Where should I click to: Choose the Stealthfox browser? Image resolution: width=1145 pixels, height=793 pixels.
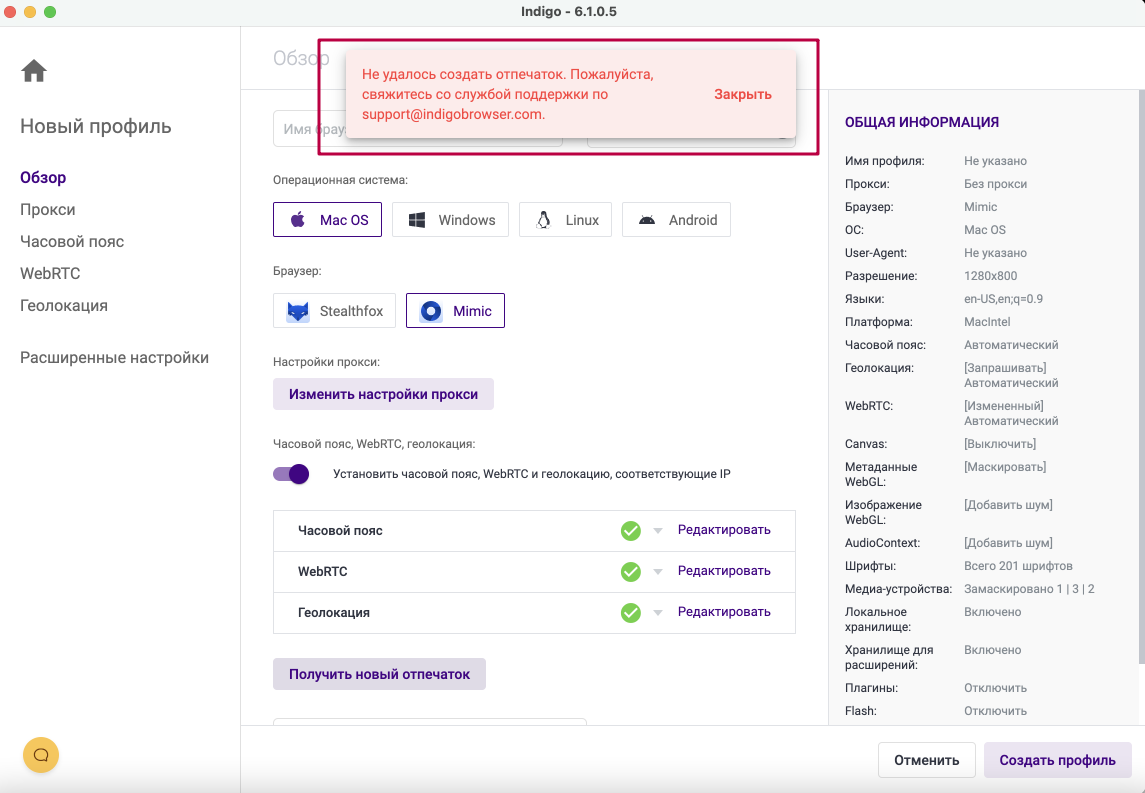334,311
